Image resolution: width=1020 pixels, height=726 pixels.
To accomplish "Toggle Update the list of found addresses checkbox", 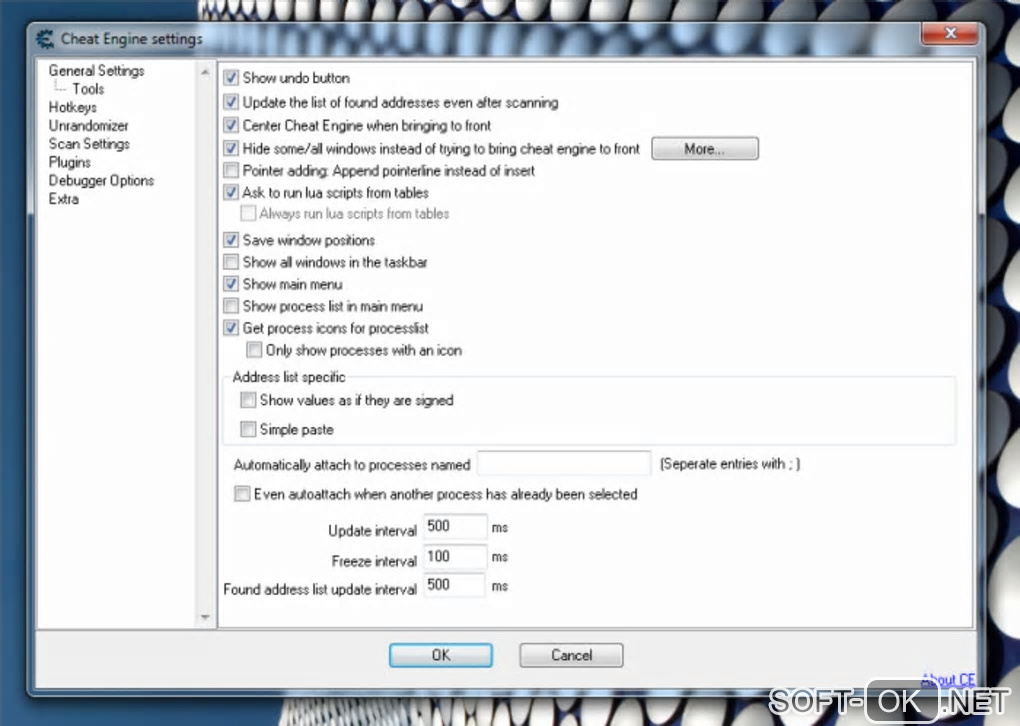I will [231, 102].
